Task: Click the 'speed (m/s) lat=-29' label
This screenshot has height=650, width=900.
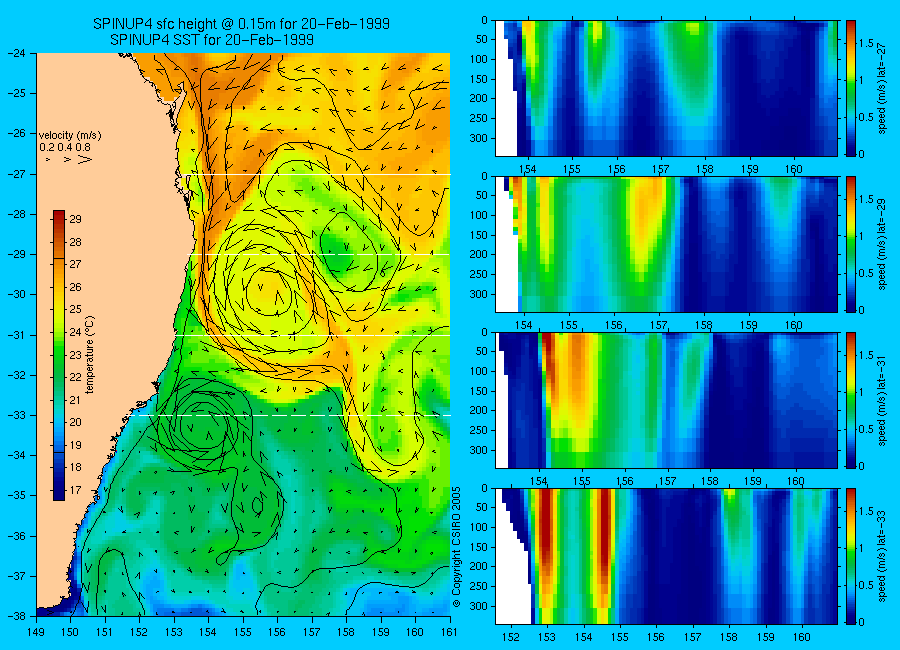Action: click(883, 245)
